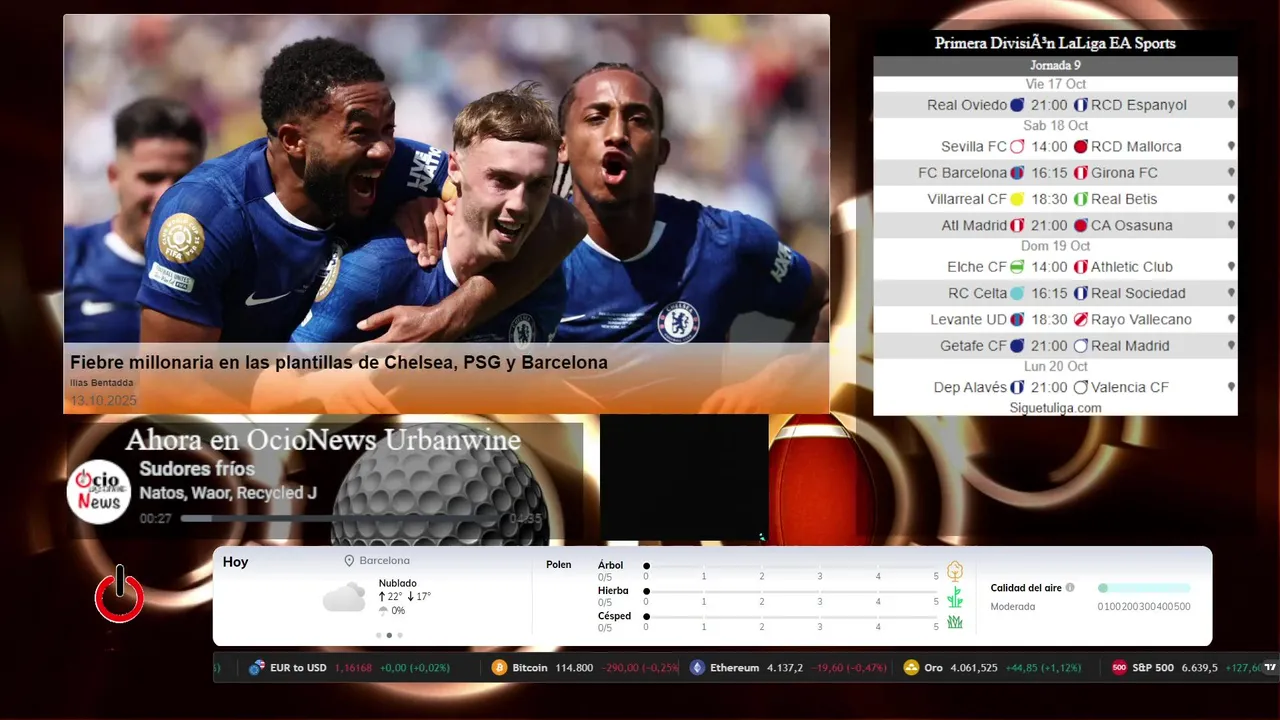The image size is (1280, 720).
Task: Click the Ethereum icon in ticker
Action: tap(697, 668)
